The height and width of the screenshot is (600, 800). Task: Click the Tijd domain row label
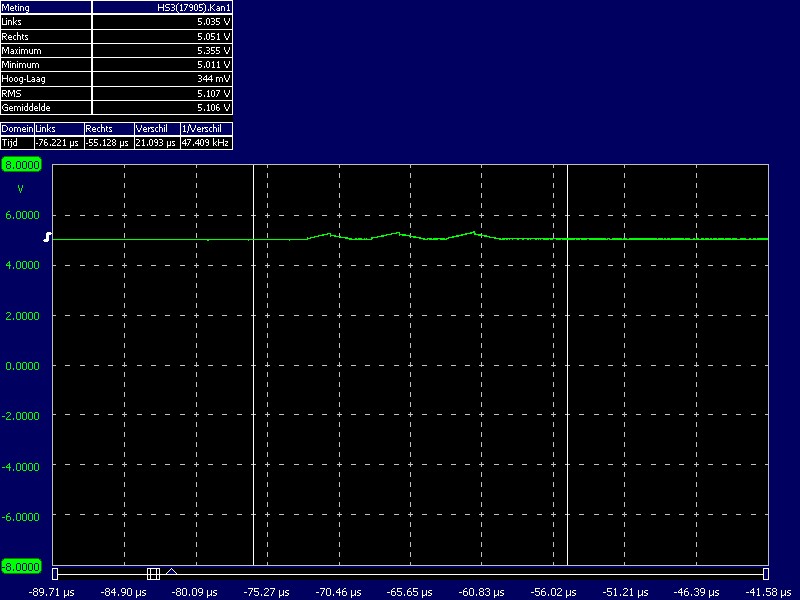coord(17,143)
